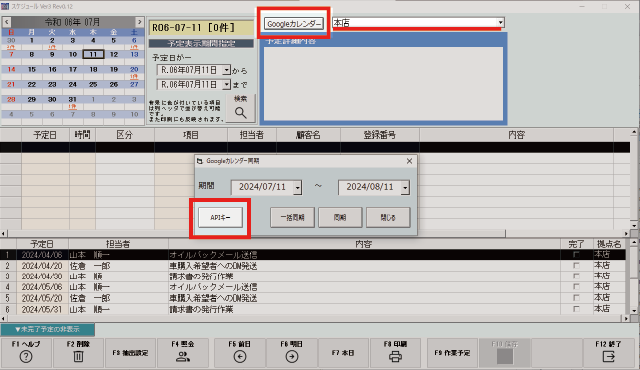The height and width of the screenshot is (370, 640).
Task: Go to next month in calendar
Action: [140, 22]
